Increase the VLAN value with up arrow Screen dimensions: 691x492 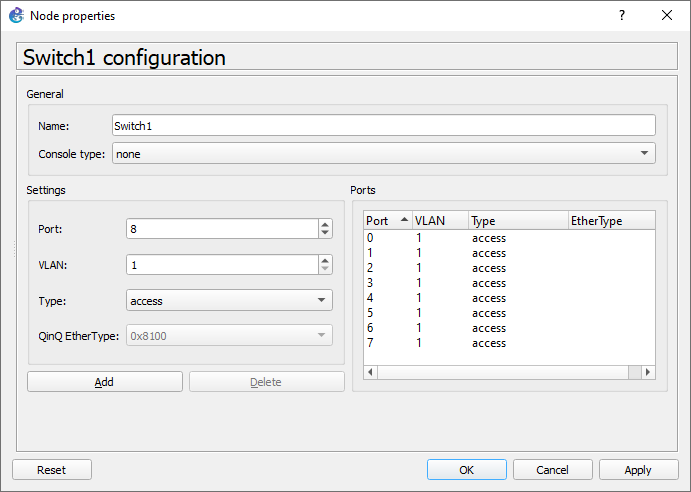325,261
